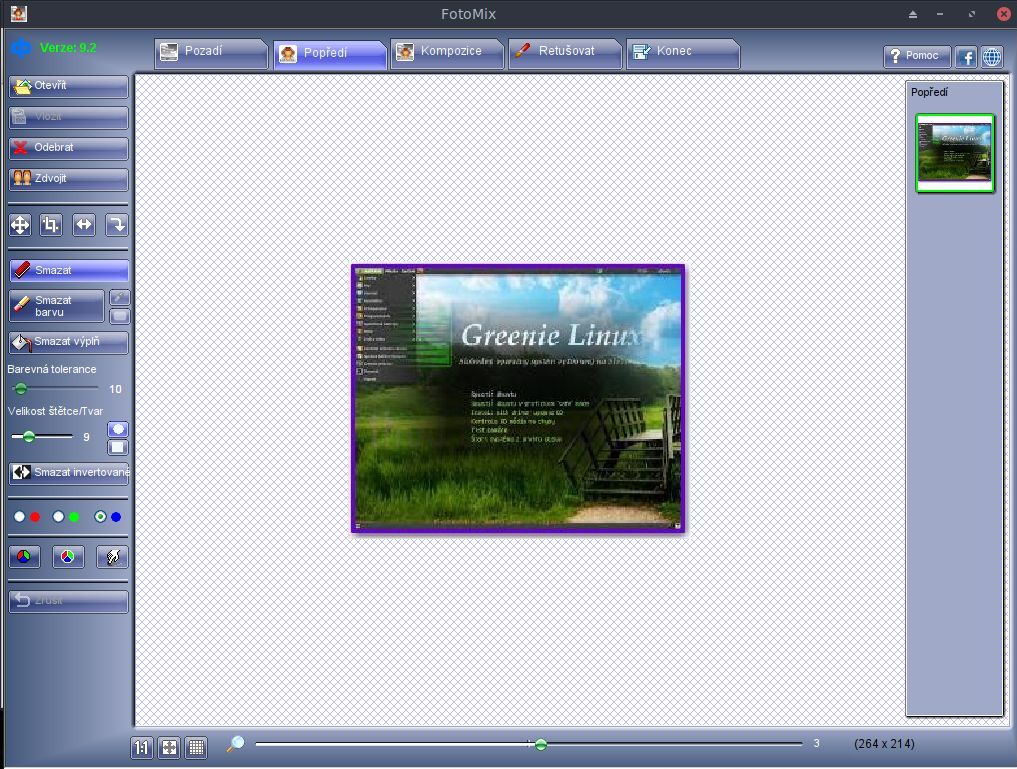The height and width of the screenshot is (769, 1017).
Task: Toggle the grid display icon
Action: click(x=197, y=748)
